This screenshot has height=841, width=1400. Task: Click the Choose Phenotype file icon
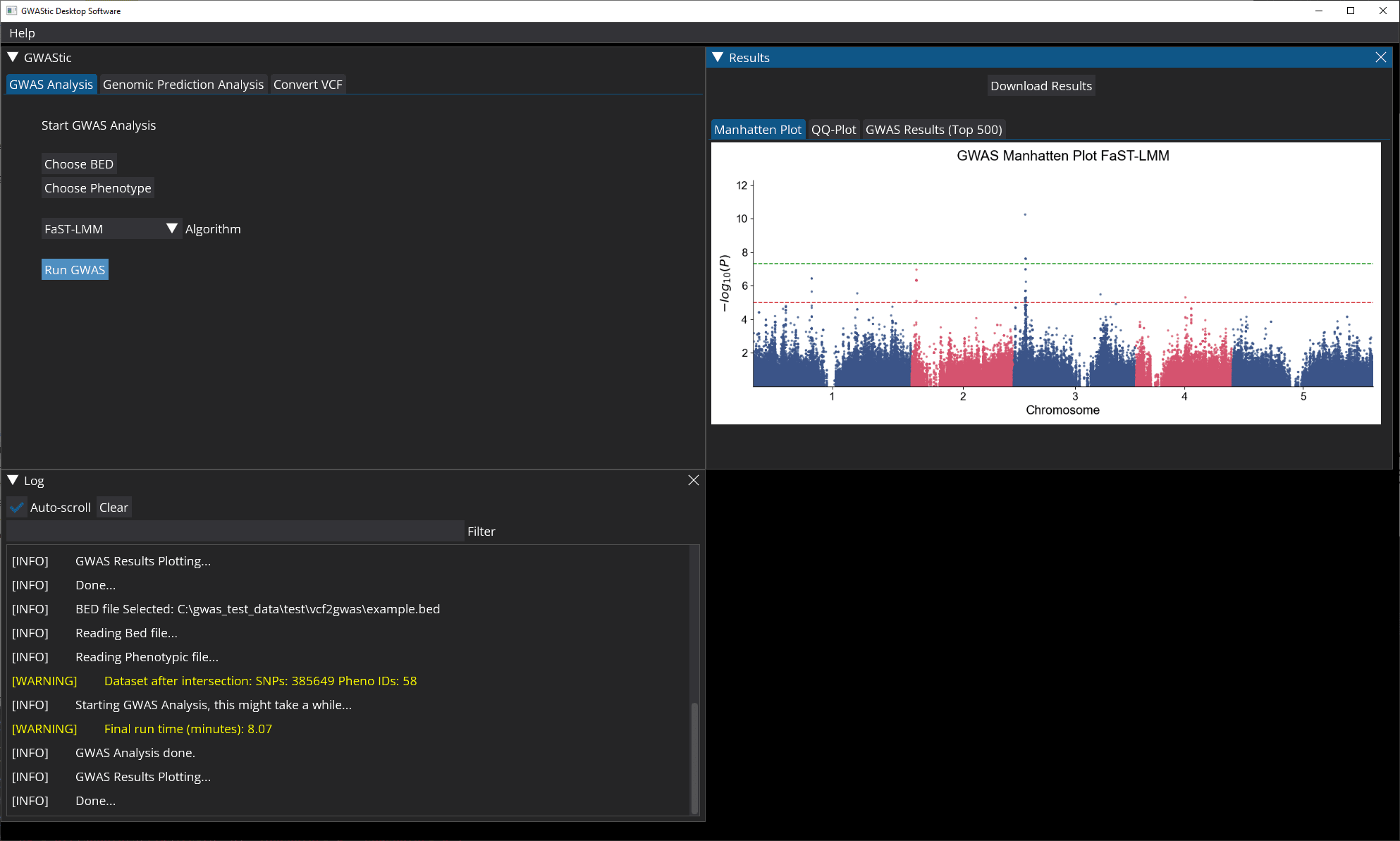(x=97, y=188)
